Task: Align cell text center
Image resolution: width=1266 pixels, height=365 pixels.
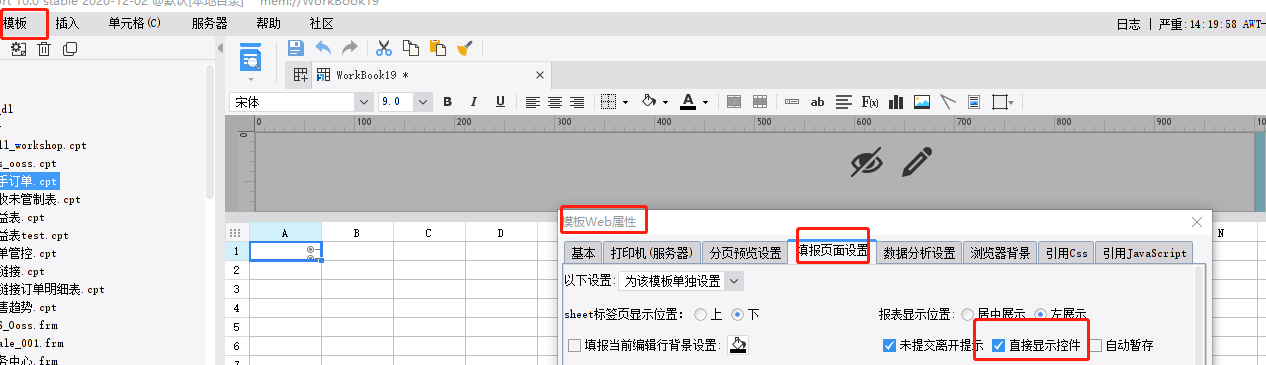Action: 556,102
